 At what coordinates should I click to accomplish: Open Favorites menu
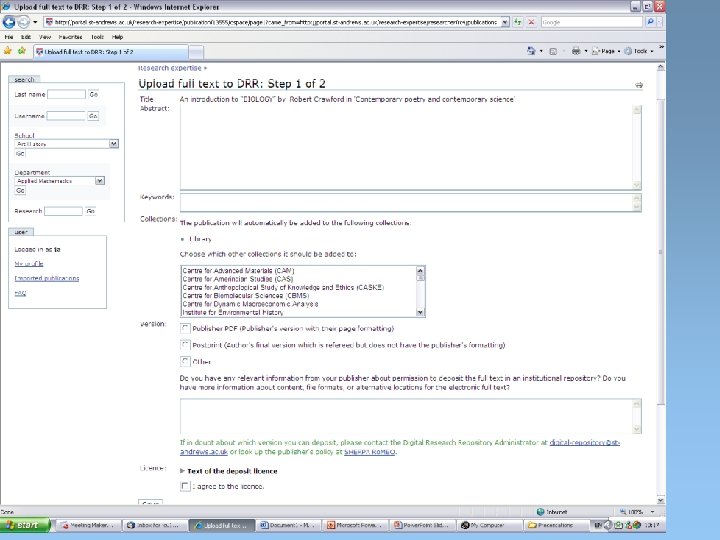pyautogui.click(x=70, y=37)
